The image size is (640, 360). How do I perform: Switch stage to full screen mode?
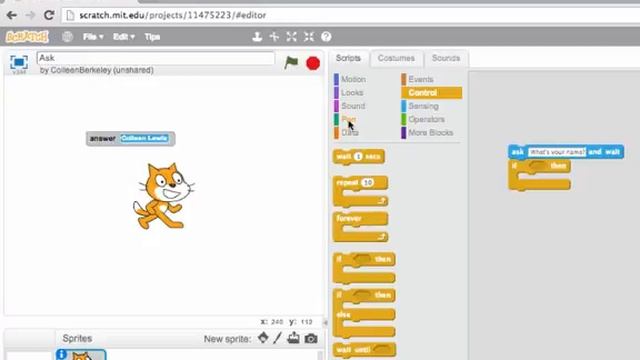(x=19, y=62)
